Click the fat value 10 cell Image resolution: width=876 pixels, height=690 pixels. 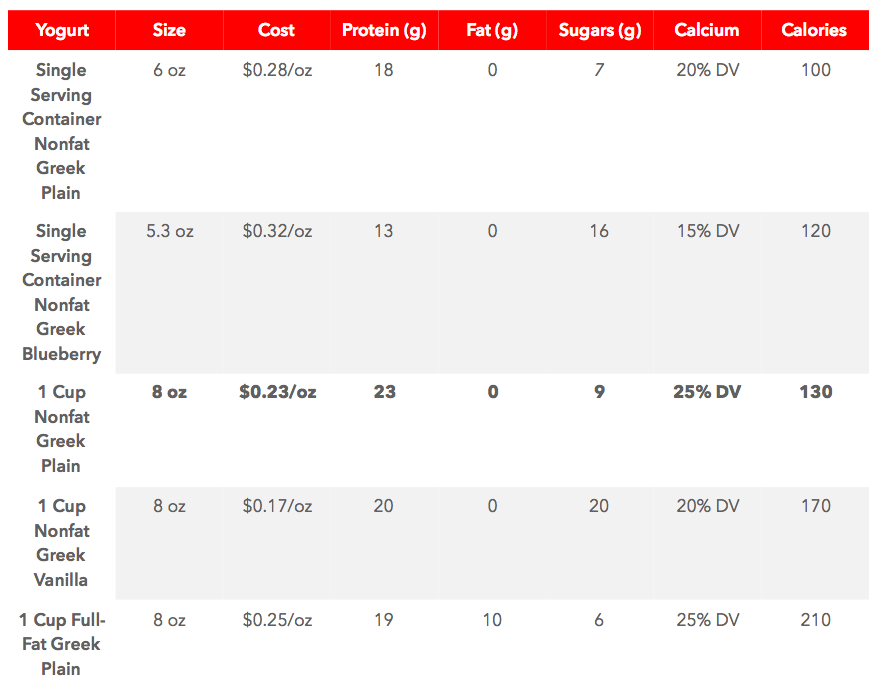click(x=492, y=620)
